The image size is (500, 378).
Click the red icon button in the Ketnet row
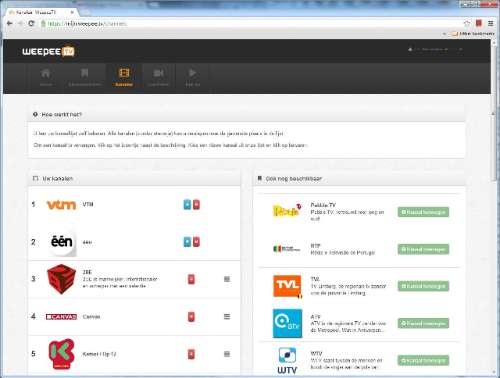tap(191, 354)
